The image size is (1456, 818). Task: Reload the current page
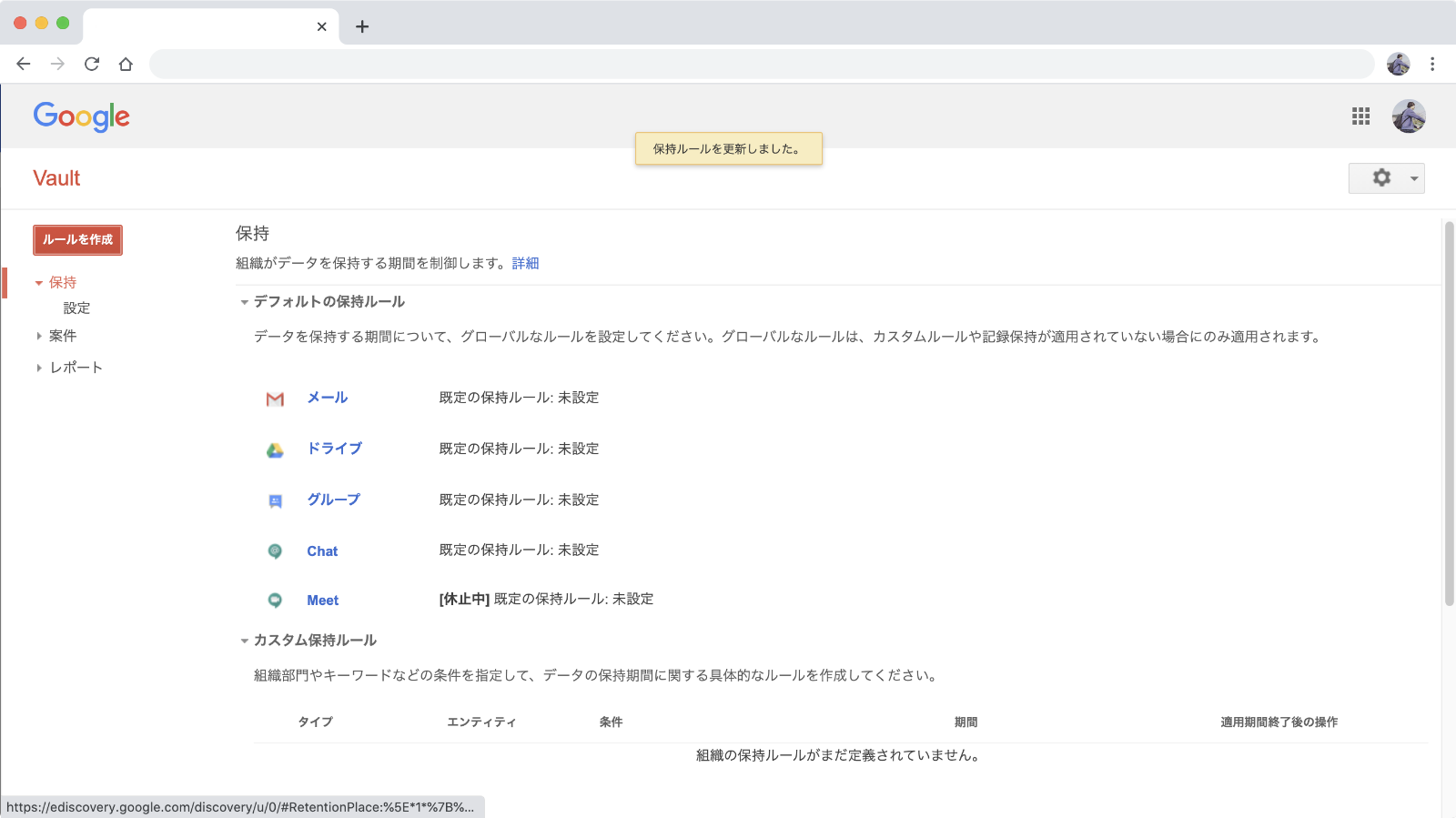92,64
